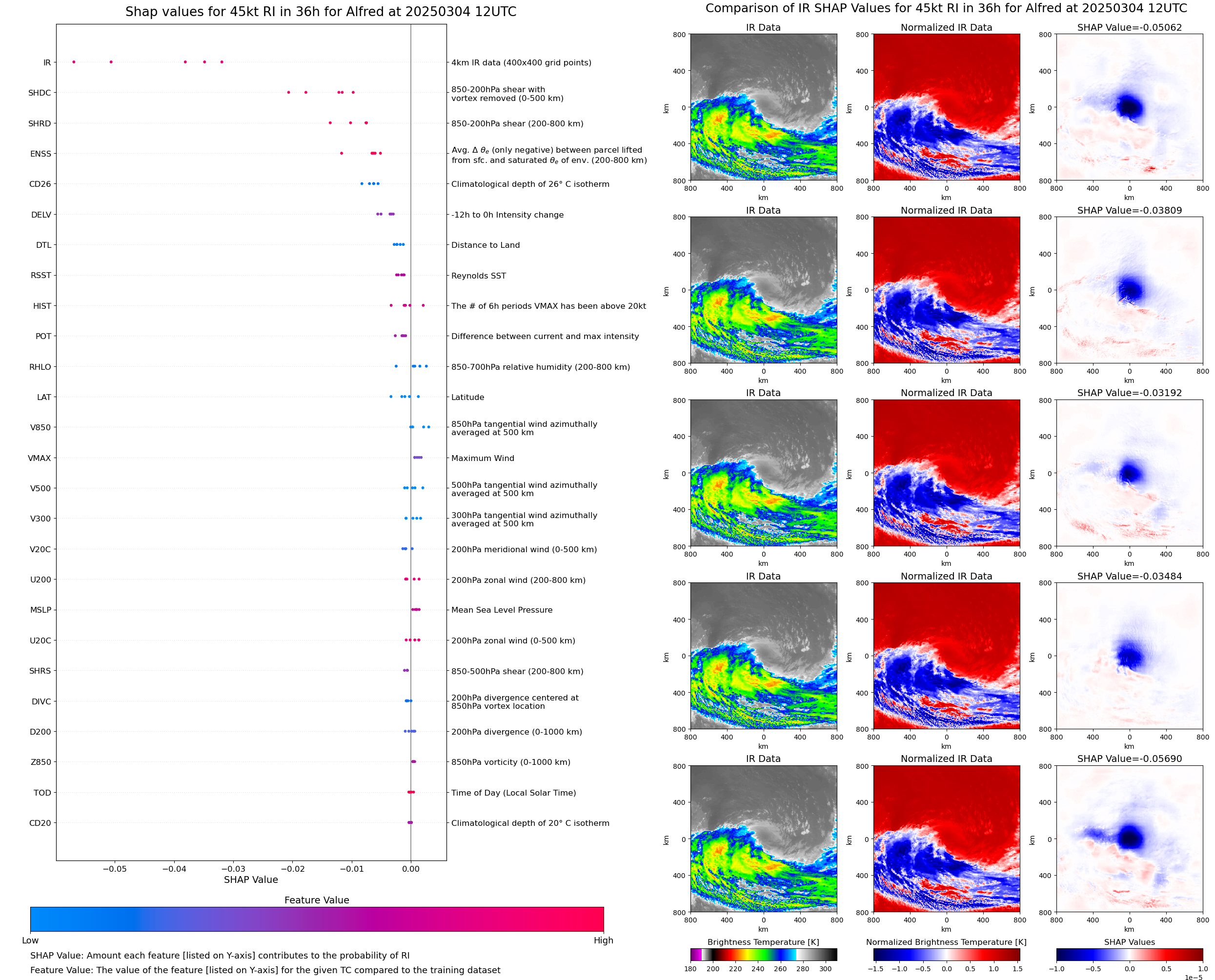Click the Normalized Brightness Temperature colorbar
The image size is (1215, 980).
click(x=946, y=955)
